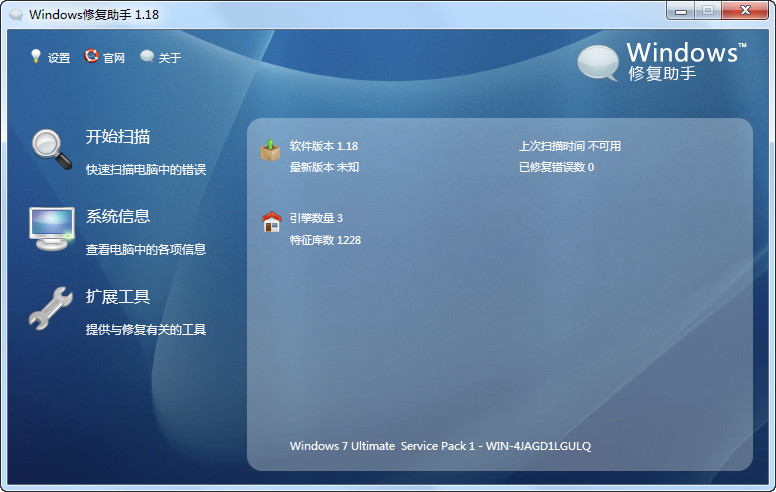Click the text 特征库数 1228
The height and width of the screenshot is (492, 776).
[x=325, y=240]
